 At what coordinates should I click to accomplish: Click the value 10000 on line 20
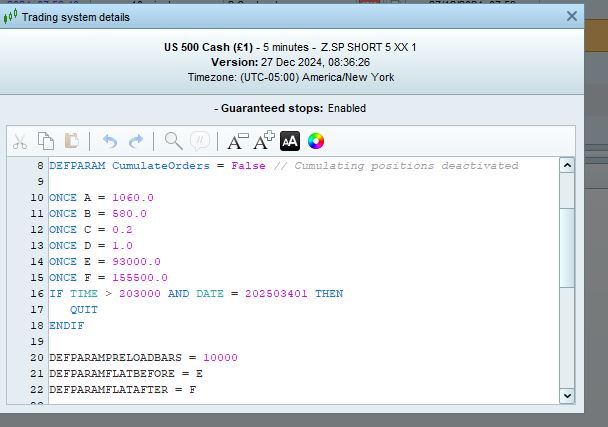(220, 358)
